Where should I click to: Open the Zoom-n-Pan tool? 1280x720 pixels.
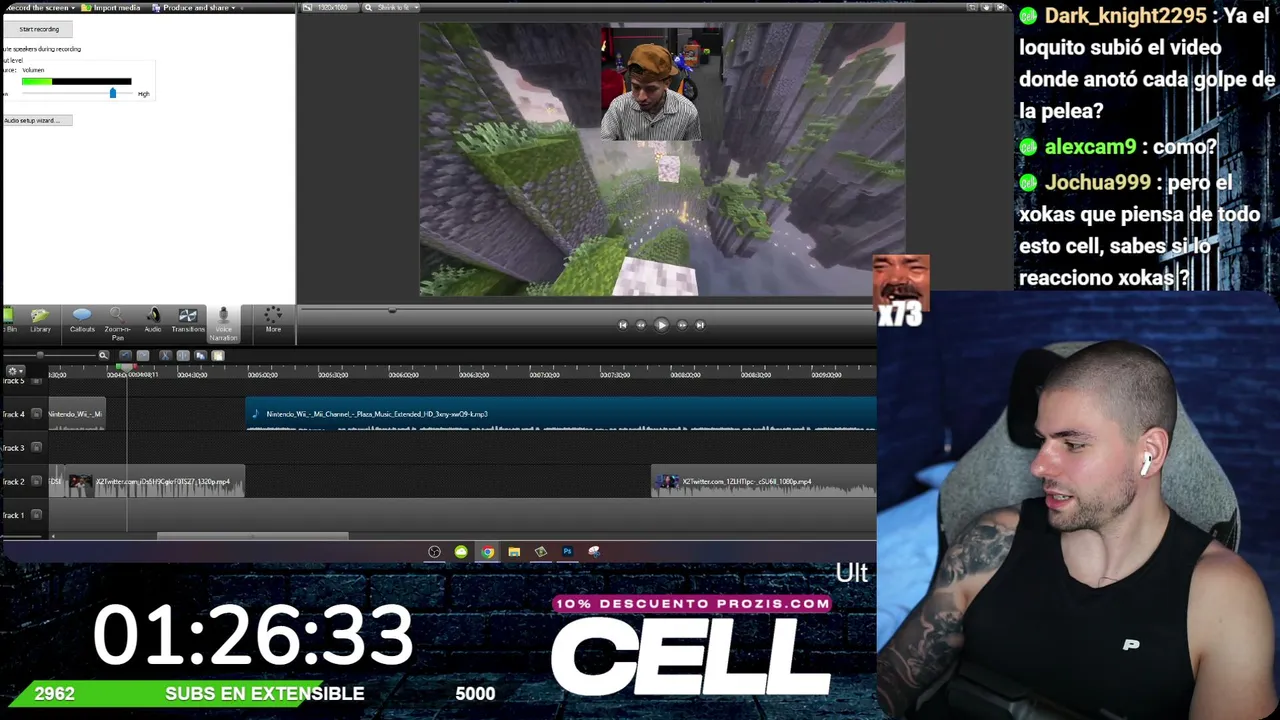(117, 324)
